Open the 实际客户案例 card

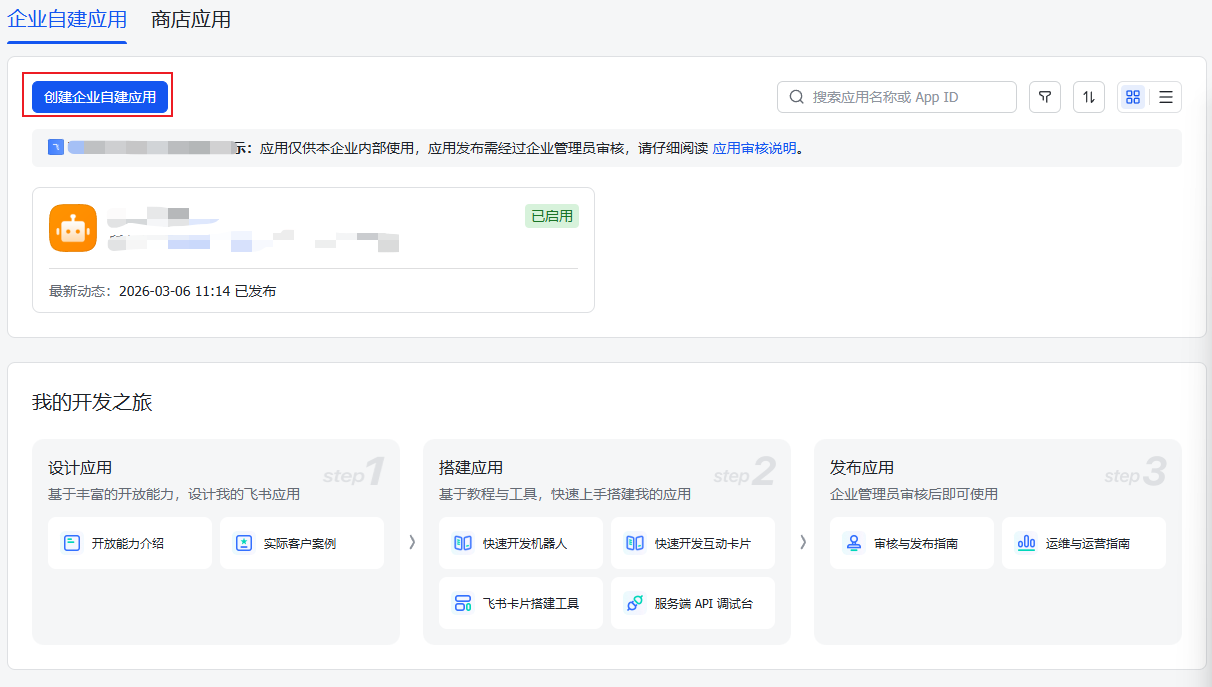(x=302, y=543)
